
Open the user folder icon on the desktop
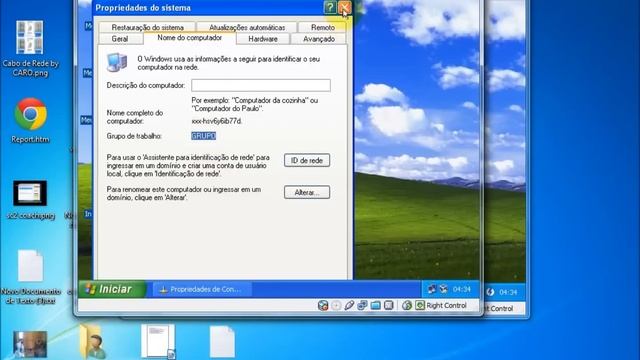point(93,342)
